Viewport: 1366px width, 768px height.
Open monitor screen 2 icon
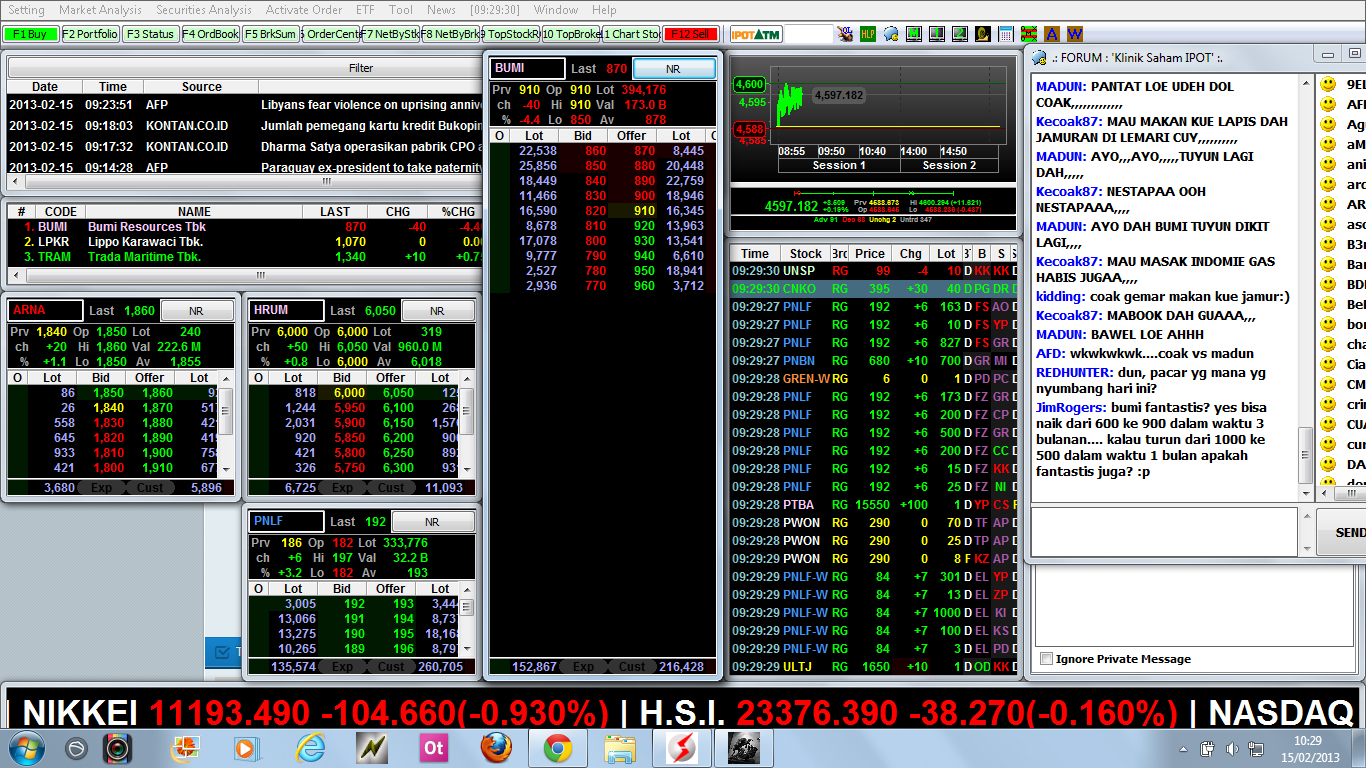959,33
